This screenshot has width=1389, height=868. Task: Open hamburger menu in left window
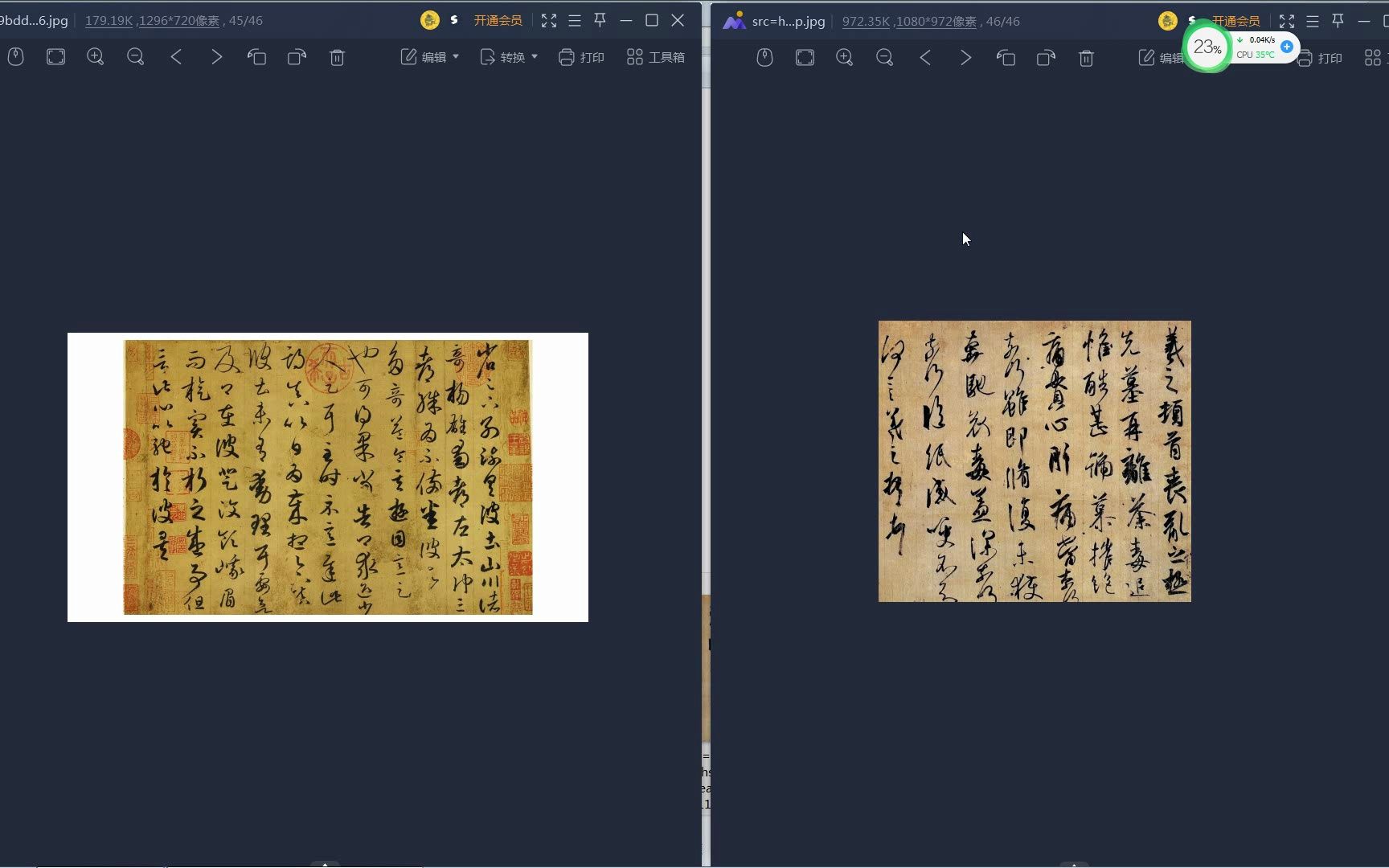coord(575,21)
